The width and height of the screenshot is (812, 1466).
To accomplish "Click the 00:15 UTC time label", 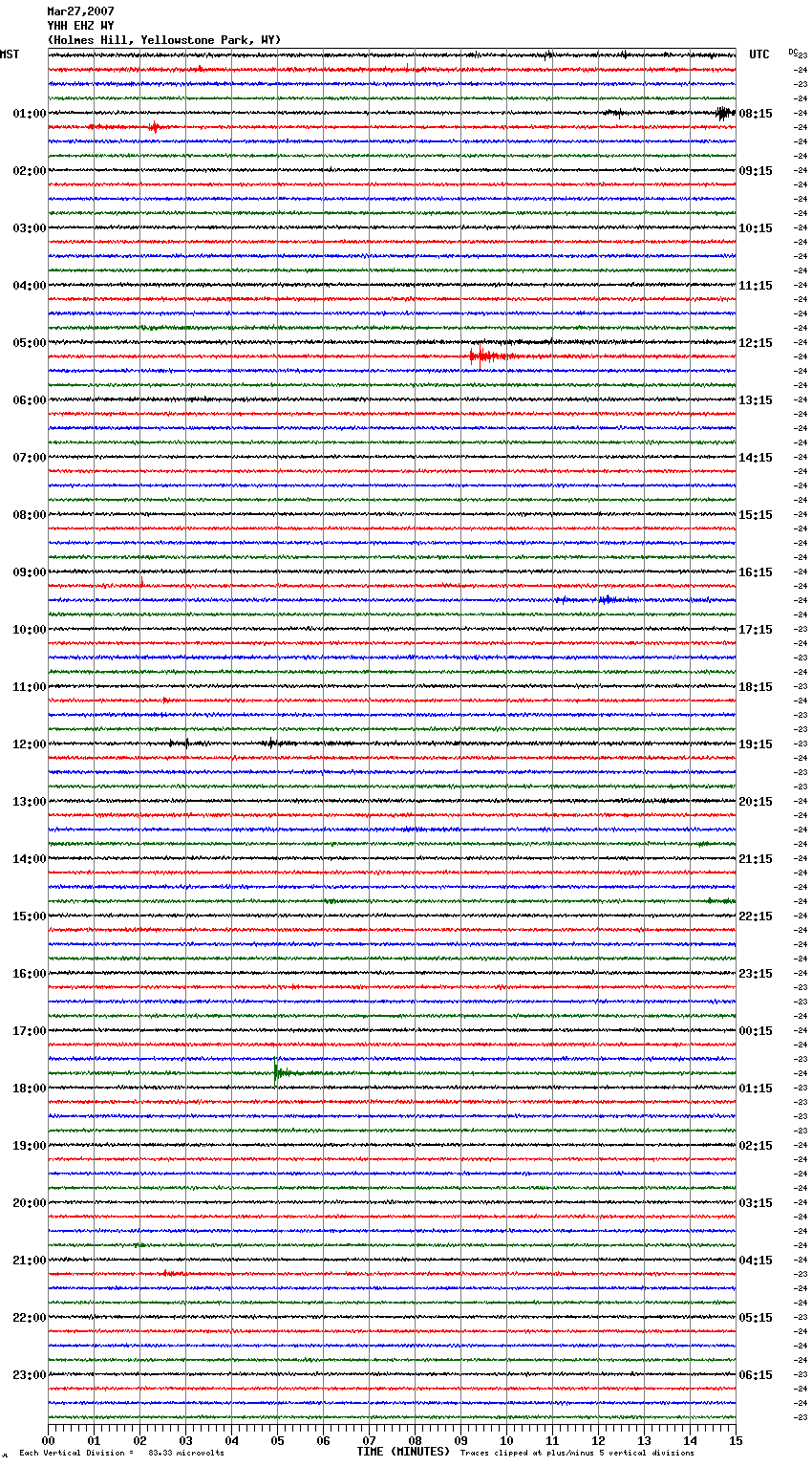I will tap(756, 1031).
